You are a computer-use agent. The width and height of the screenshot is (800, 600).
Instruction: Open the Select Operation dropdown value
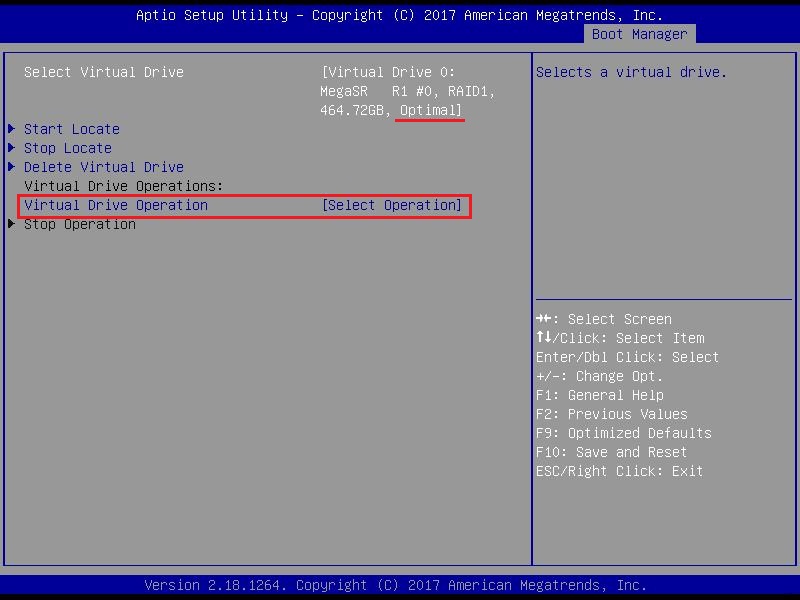coord(392,205)
